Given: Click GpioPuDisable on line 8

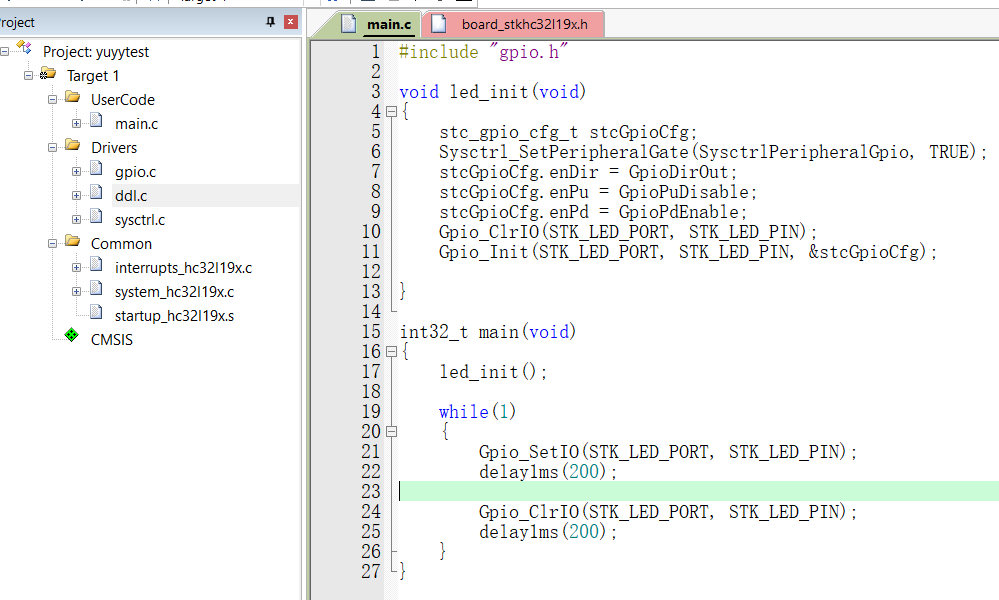Looking at the screenshot, I should coord(686,192).
